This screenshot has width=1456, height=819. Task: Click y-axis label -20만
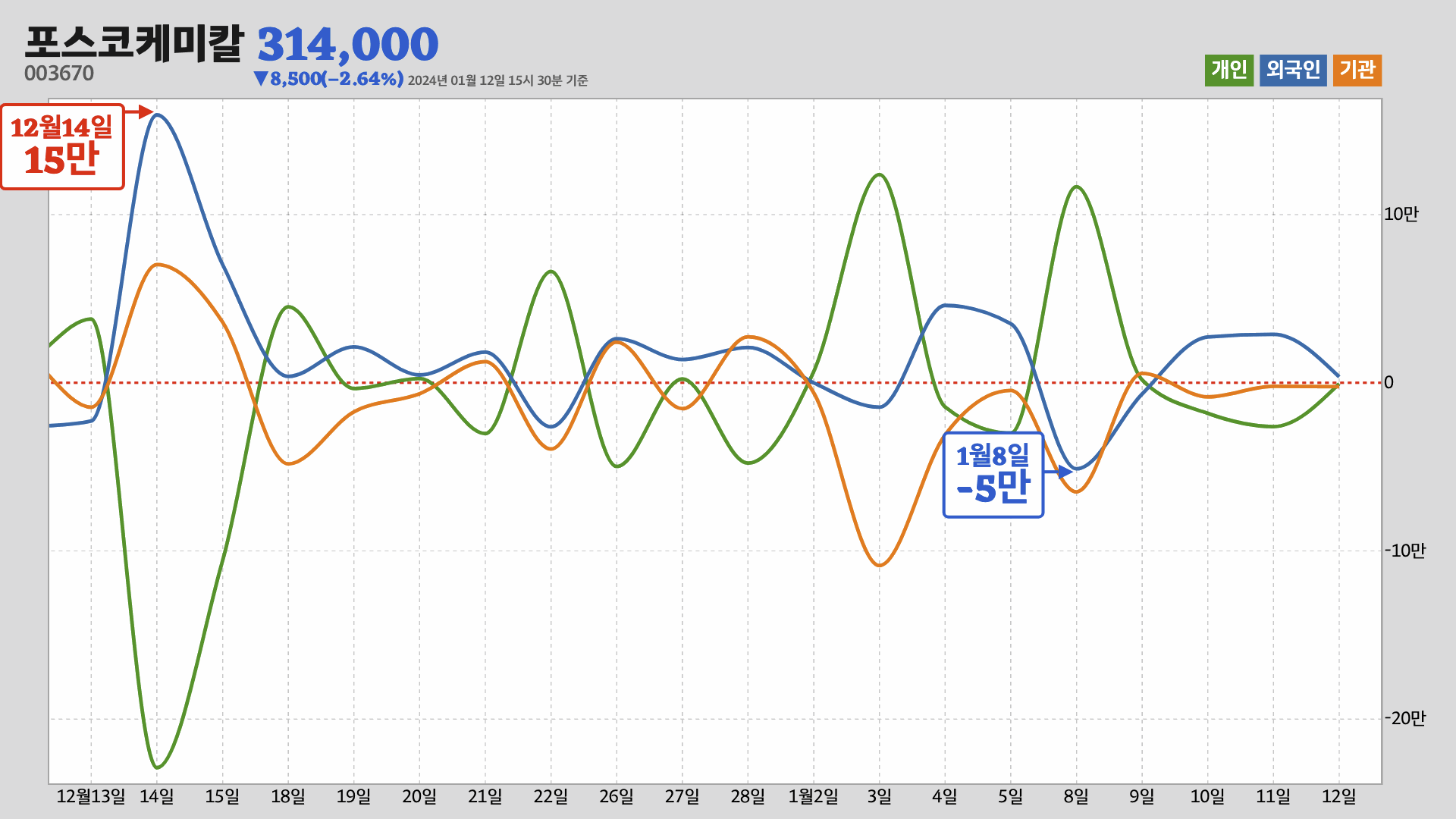coord(1404,719)
